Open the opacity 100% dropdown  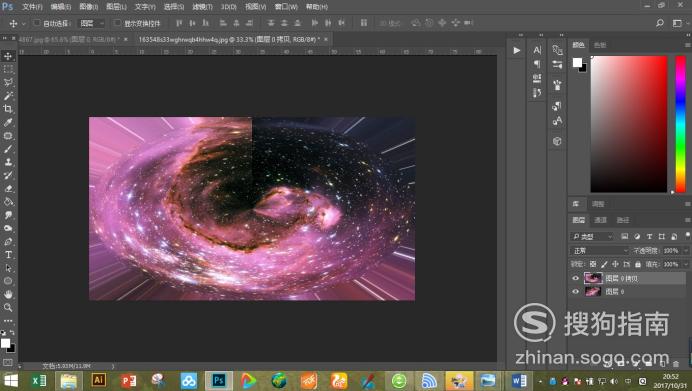[686, 251]
